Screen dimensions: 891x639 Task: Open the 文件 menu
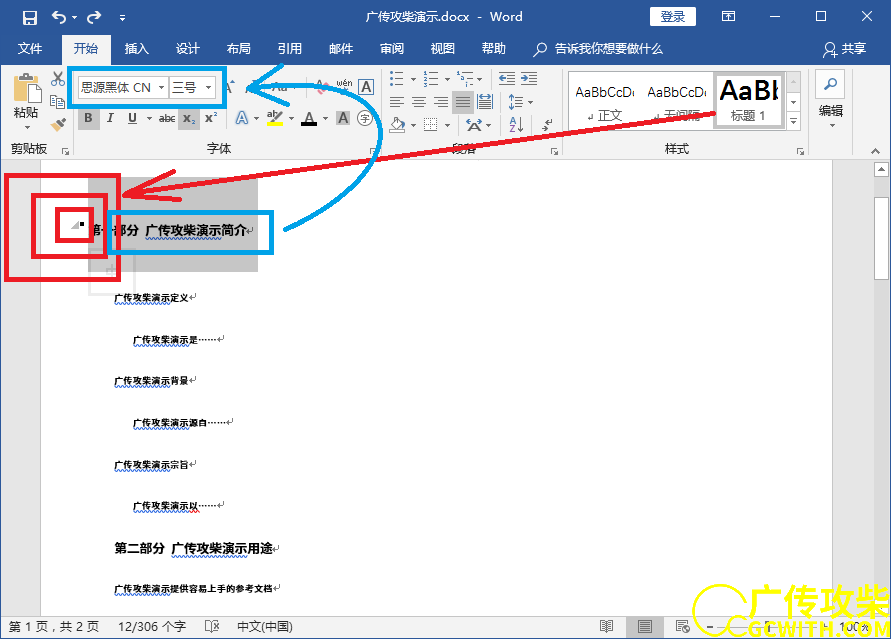point(30,49)
